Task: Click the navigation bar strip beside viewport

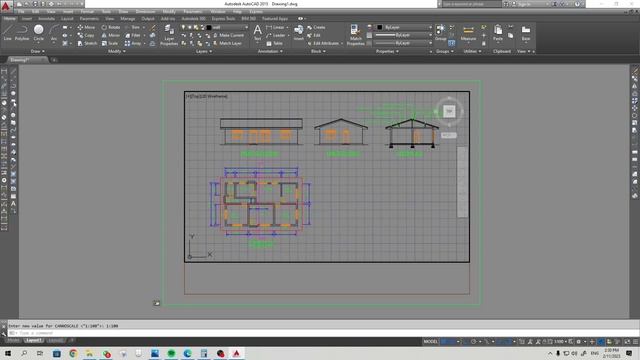Action: point(462,182)
